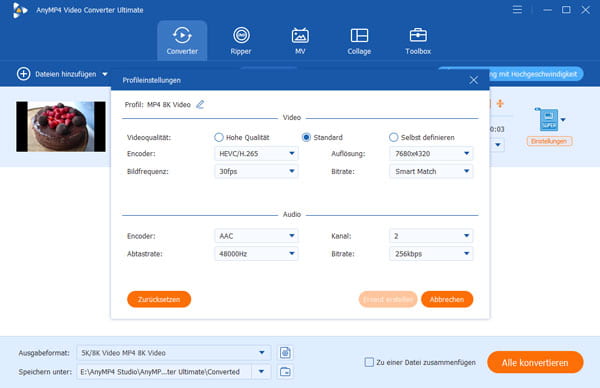The width and height of the screenshot is (600, 388).
Task: Click the Toolbox briefcase icon
Action: pyautogui.click(x=418, y=36)
